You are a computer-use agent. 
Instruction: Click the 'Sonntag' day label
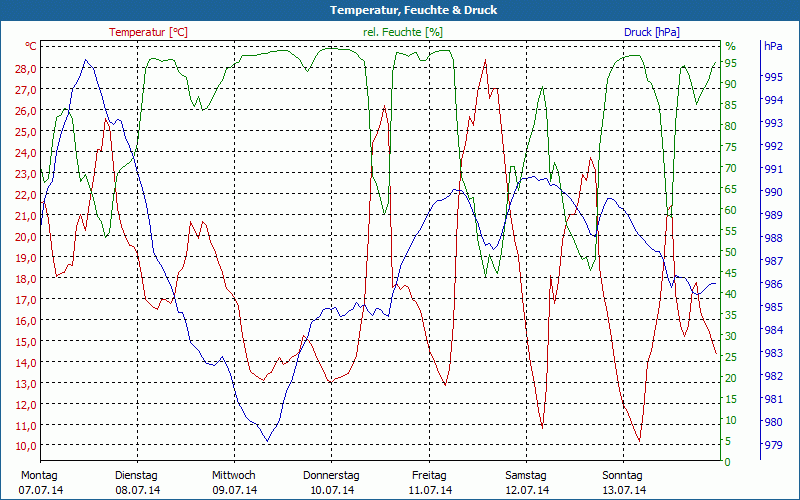[622, 475]
